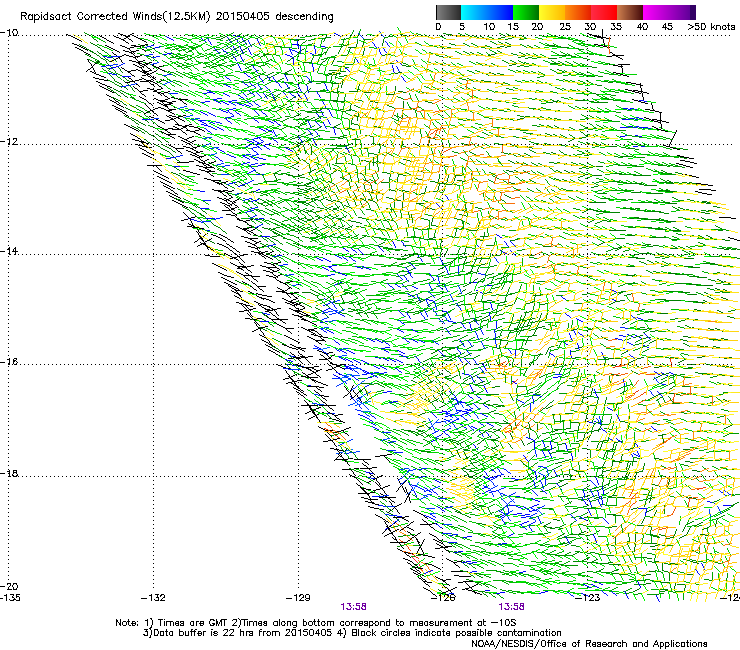Click the '13:58' time label nearest -129
The image size is (740, 650).
[x=353, y=607]
